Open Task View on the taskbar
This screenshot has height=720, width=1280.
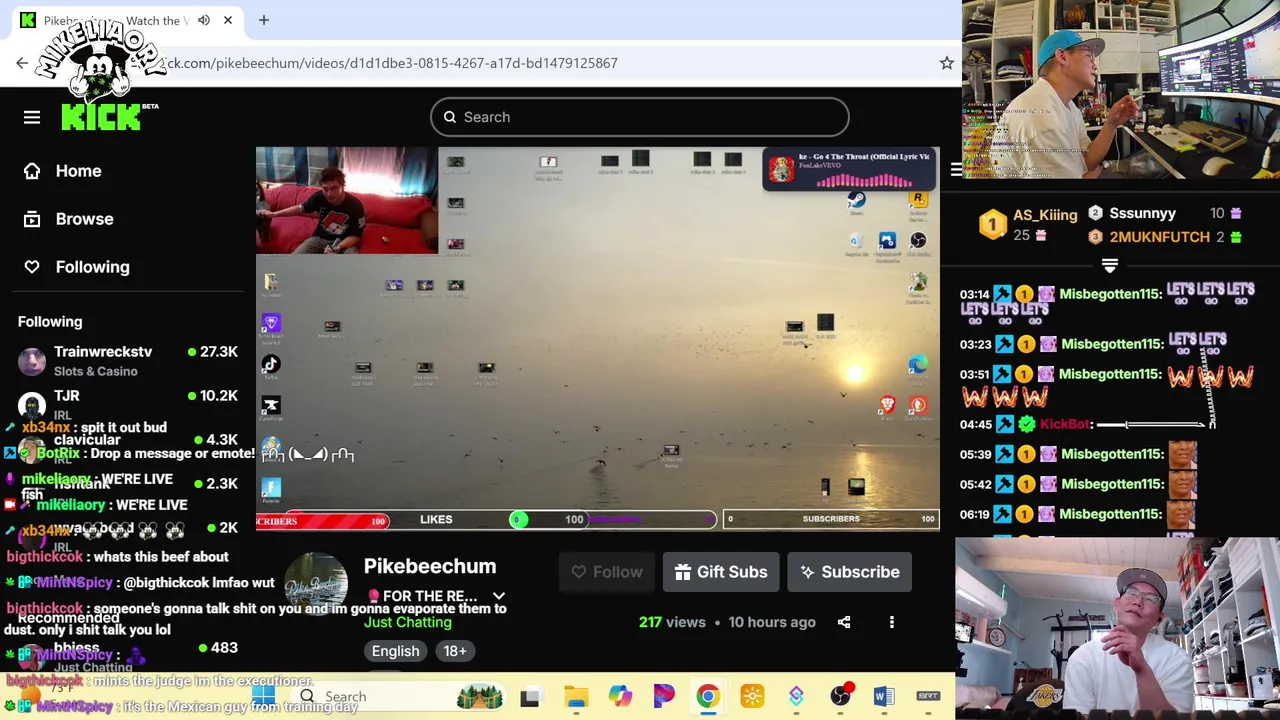[530, 696]
